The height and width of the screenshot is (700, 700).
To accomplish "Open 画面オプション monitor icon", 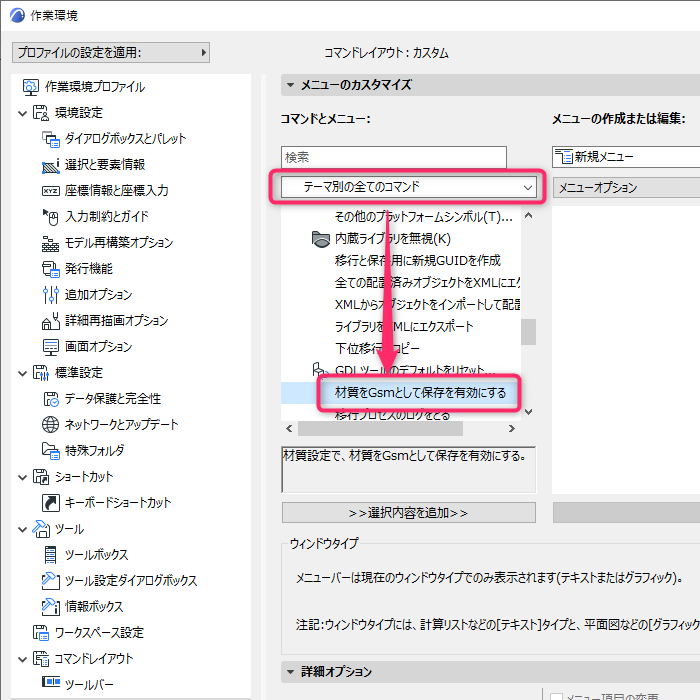I will (x=50, y=347).
